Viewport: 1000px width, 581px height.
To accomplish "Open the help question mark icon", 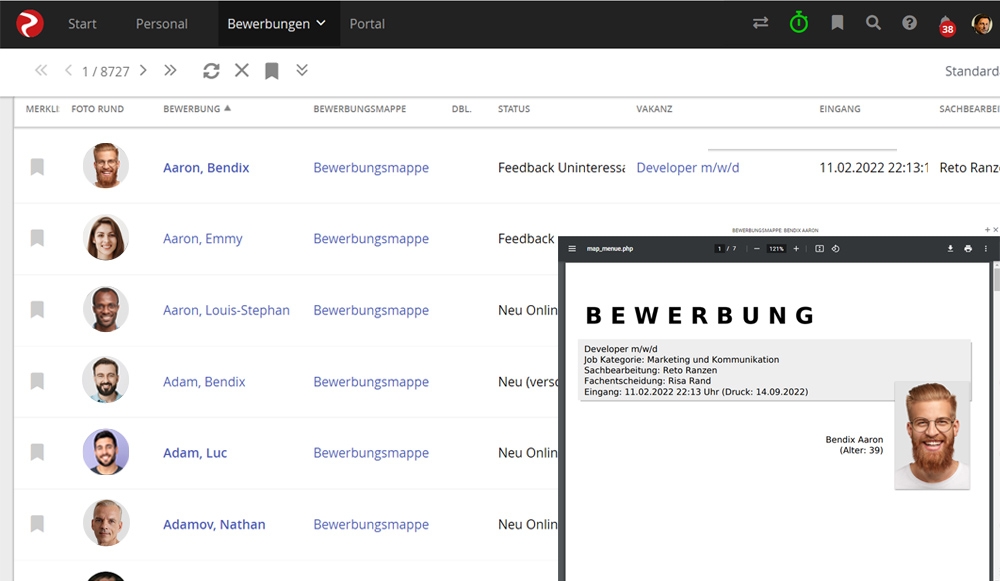I will [x=909, y=23].
